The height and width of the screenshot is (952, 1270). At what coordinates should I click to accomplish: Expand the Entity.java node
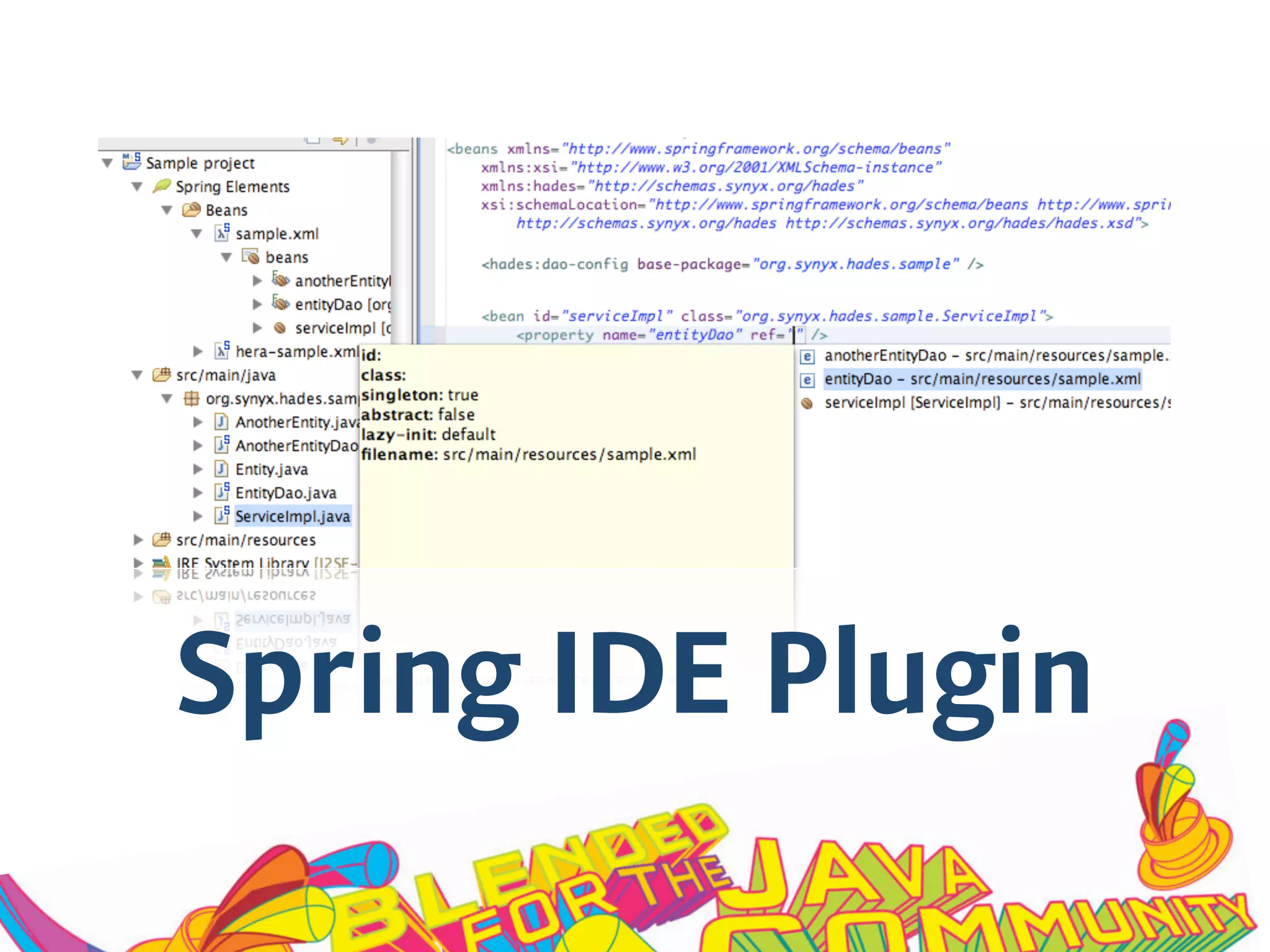[198, 469]
